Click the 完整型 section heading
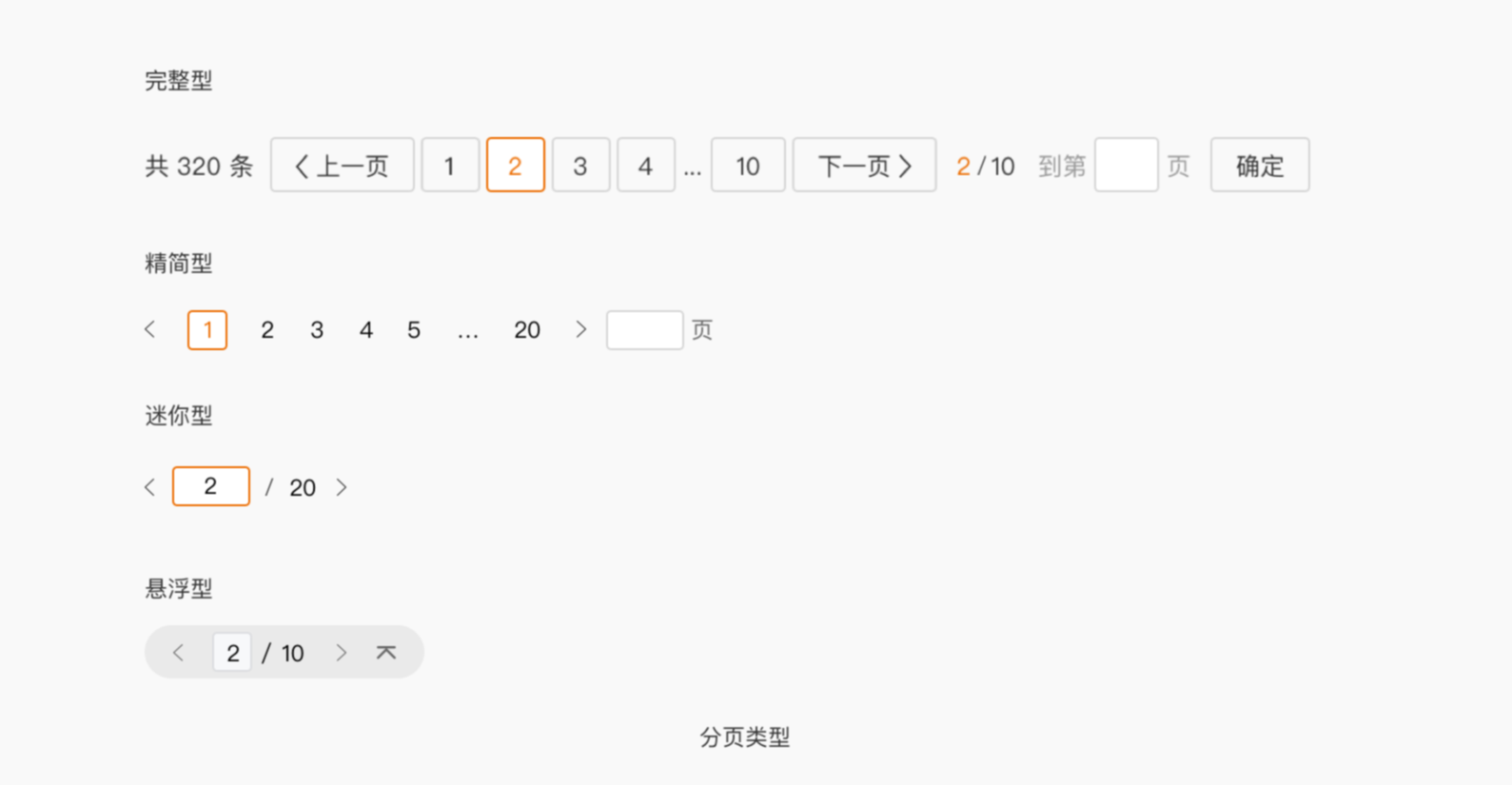 (x=179, y=81)
